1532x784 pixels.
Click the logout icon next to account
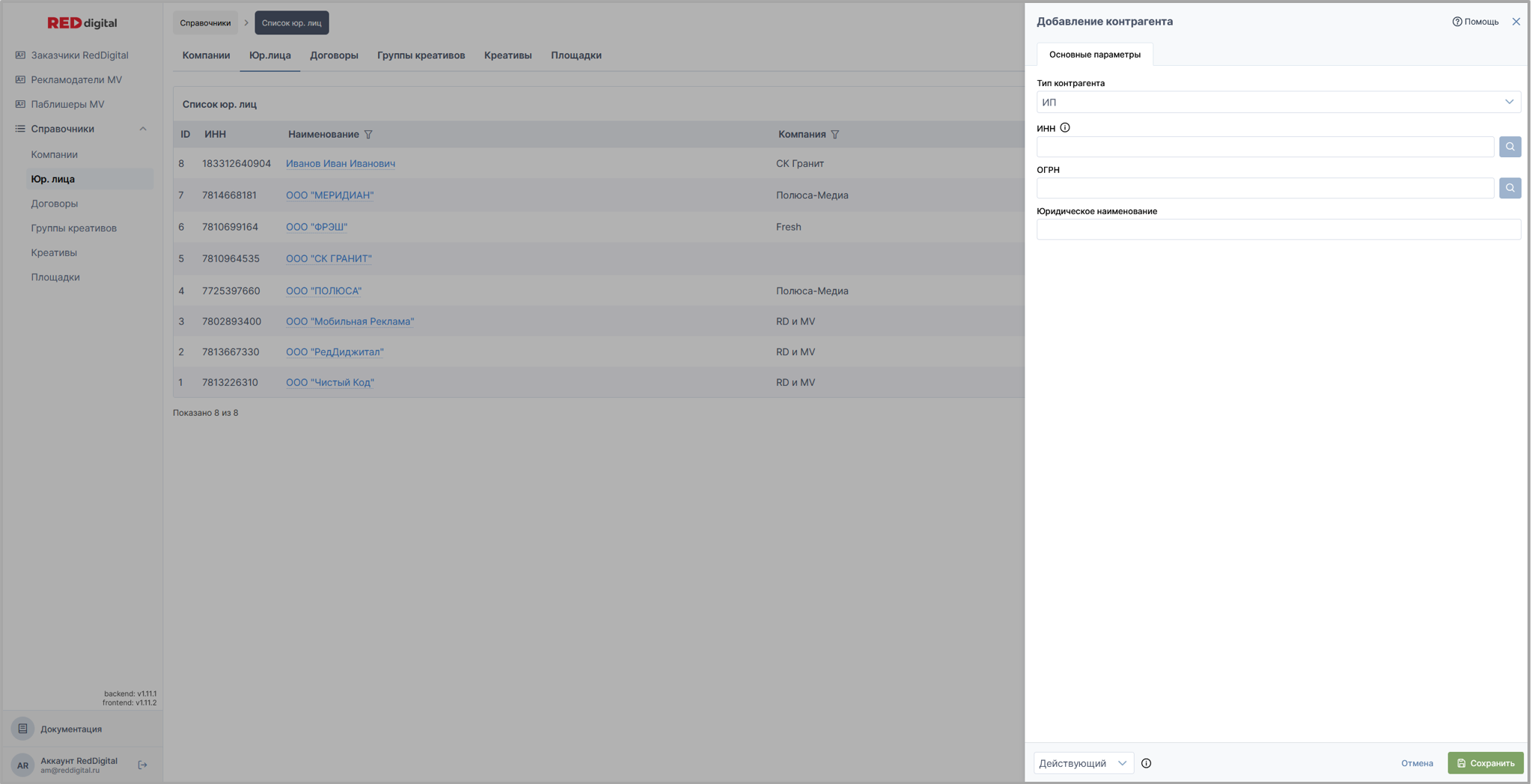(142, 765)
